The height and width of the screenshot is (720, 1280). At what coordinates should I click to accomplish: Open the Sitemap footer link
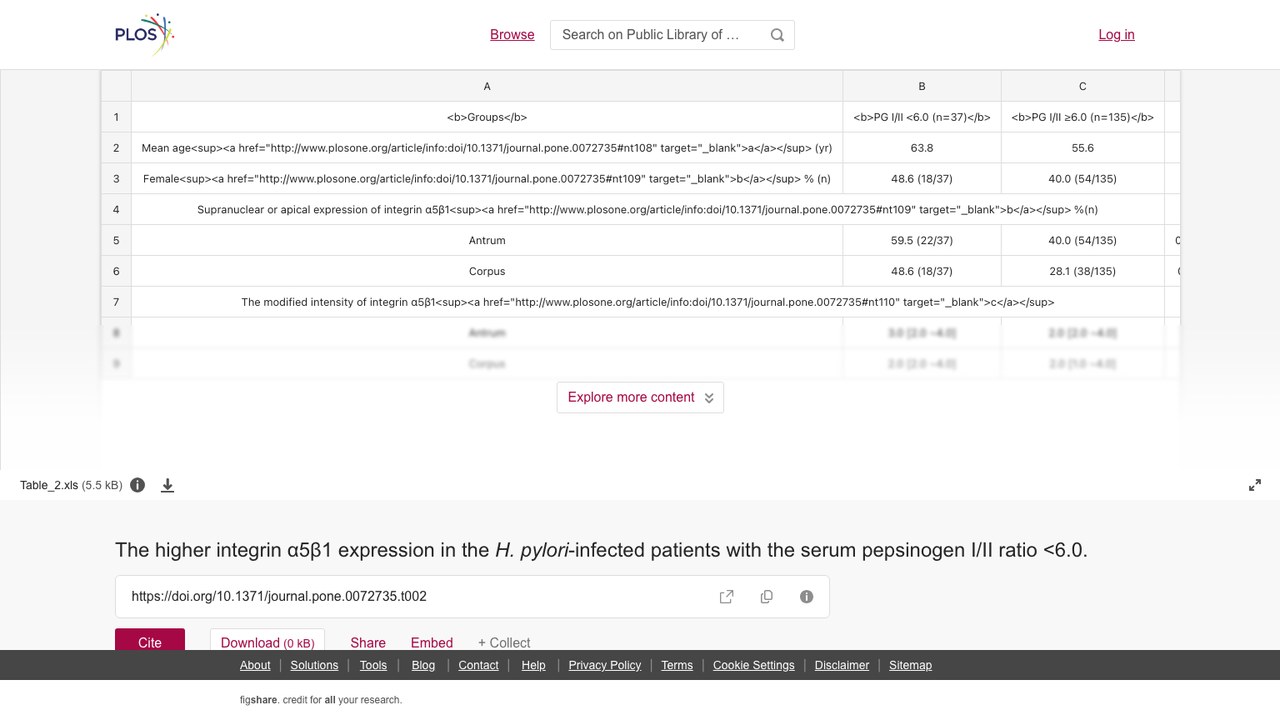coord(910,665)
